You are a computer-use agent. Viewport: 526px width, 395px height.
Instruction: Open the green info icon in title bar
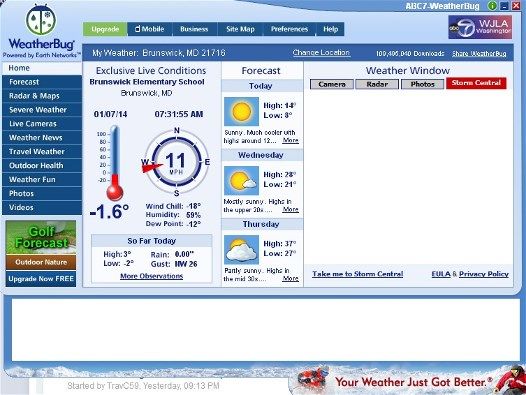(x=492, y=6)
